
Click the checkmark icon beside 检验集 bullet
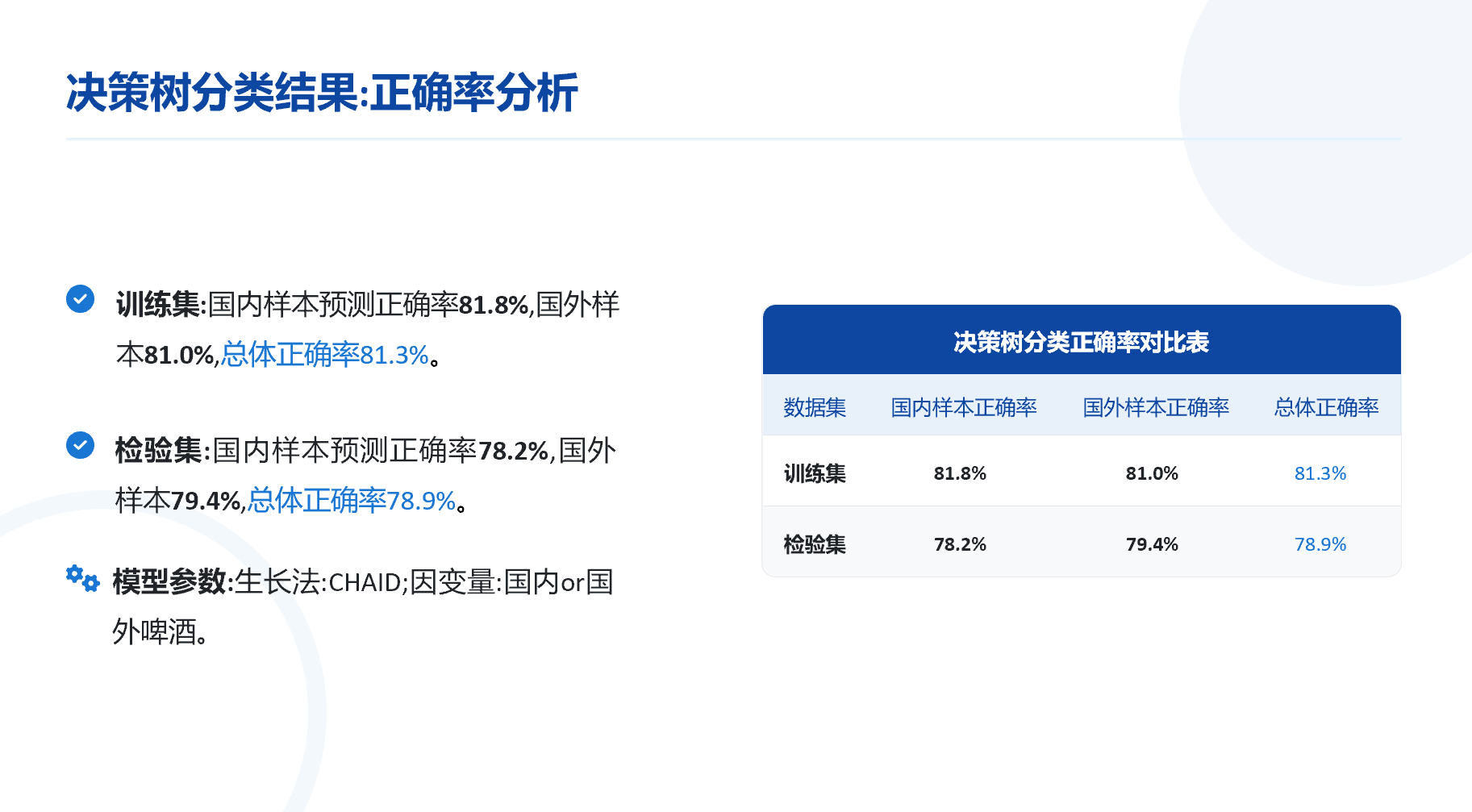pos(80,445)
